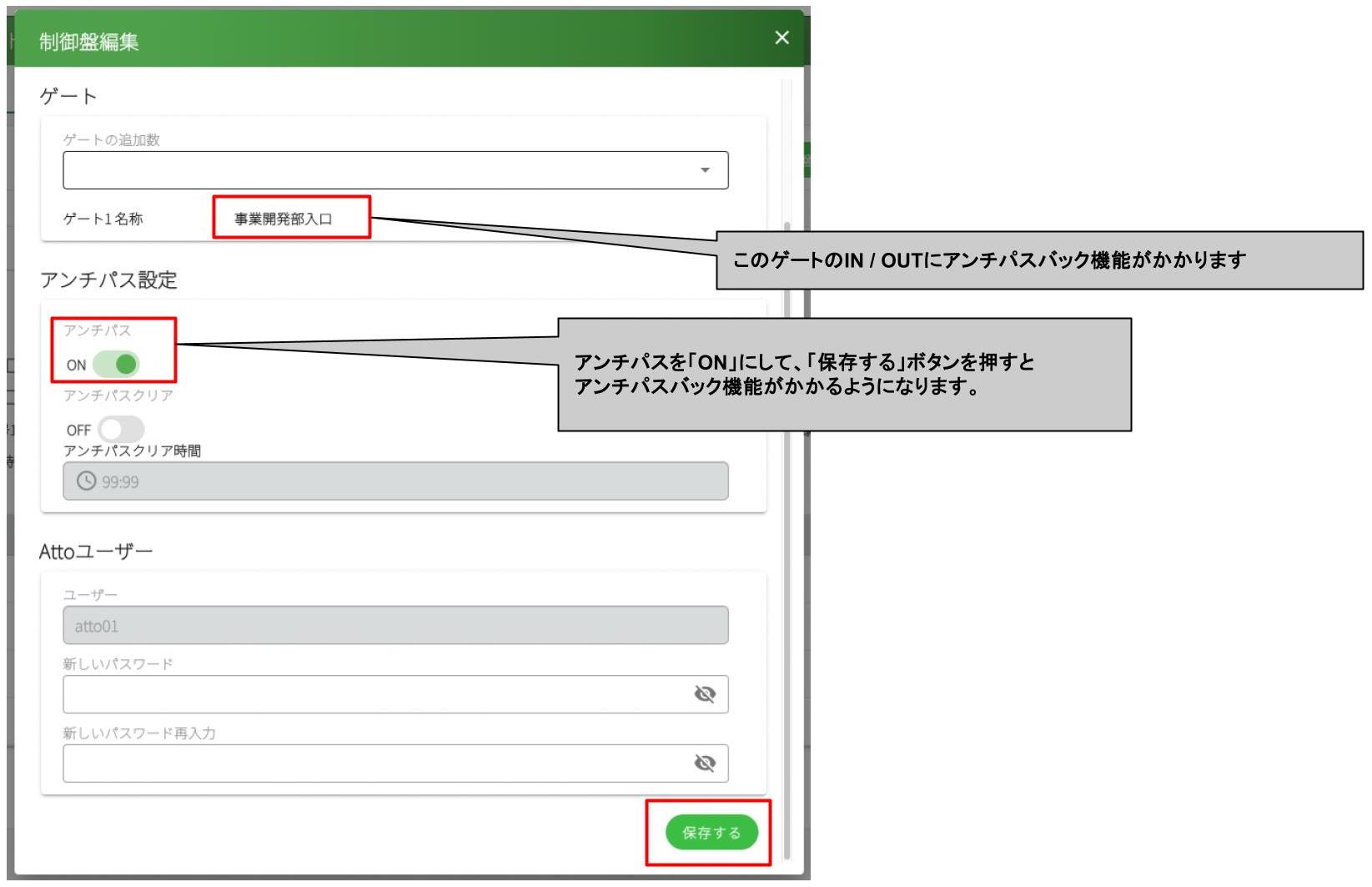This screenshot has height=887, width=1372.
Task: Click the アンチパスクリア時間 label
Action: (x=132, y=451)
